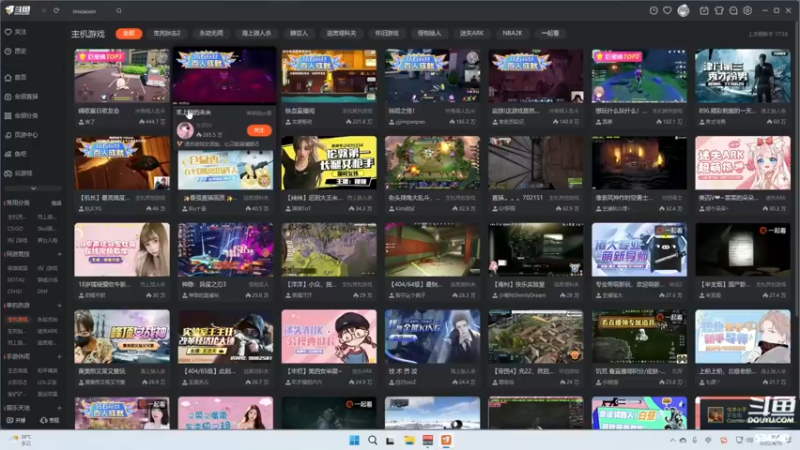Open the stream with 444.7万 heat

tap(121, 76)
